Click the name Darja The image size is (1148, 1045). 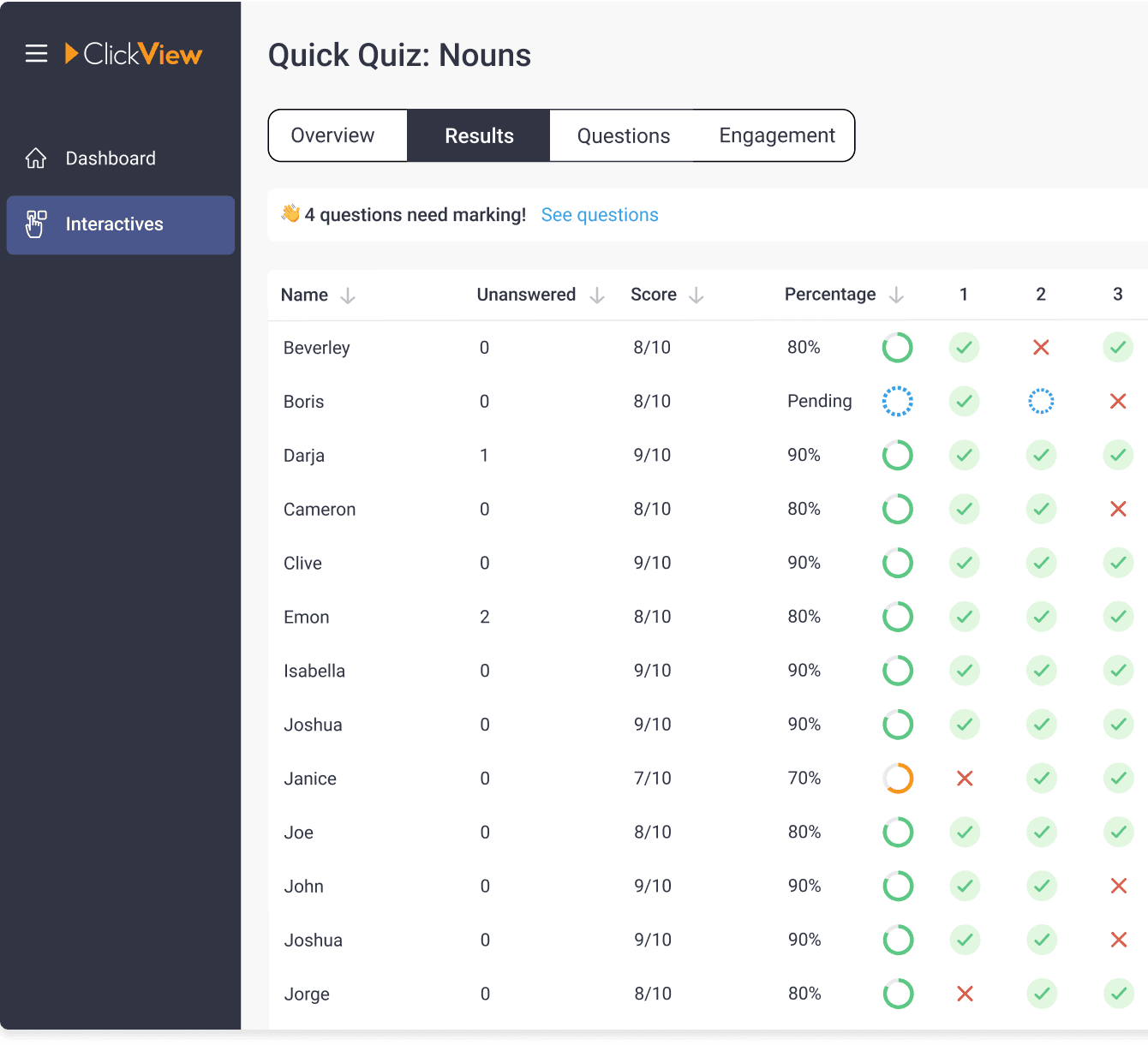(x=304, y=456)
